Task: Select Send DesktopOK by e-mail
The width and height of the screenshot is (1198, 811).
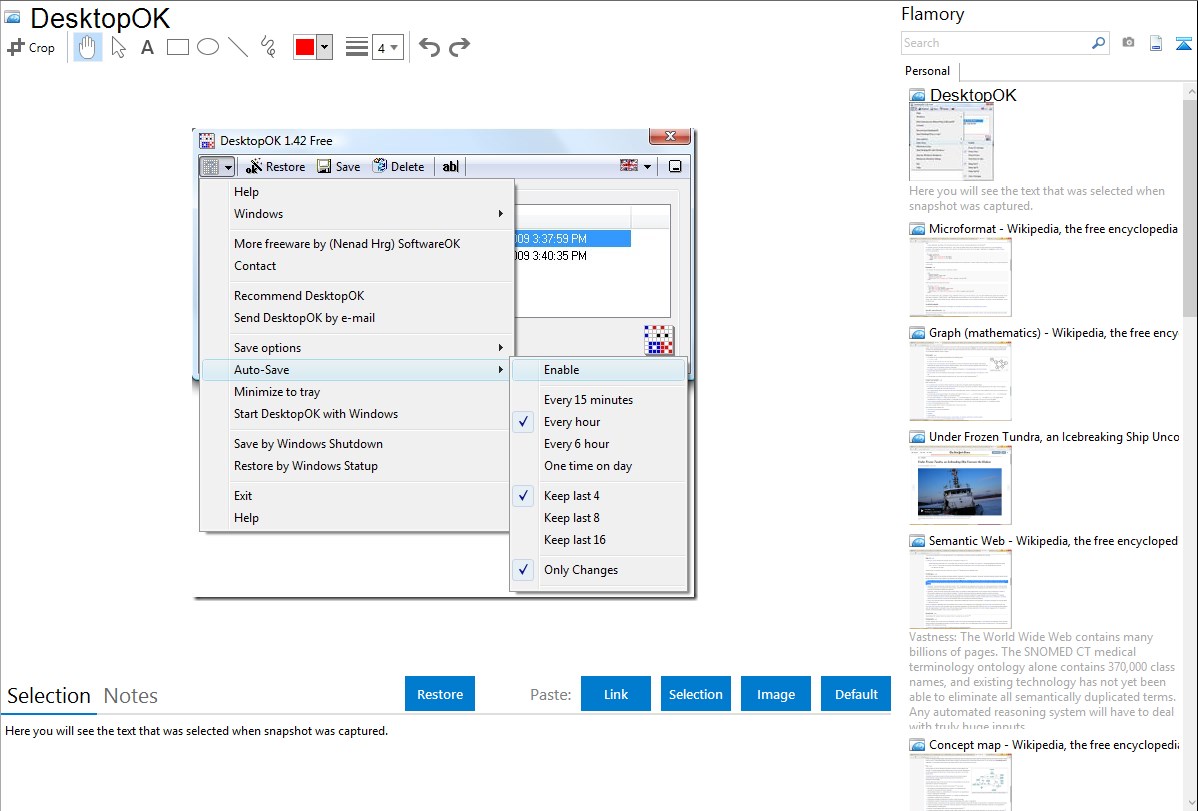Action: pyautogui.click(x=357, y=318)
